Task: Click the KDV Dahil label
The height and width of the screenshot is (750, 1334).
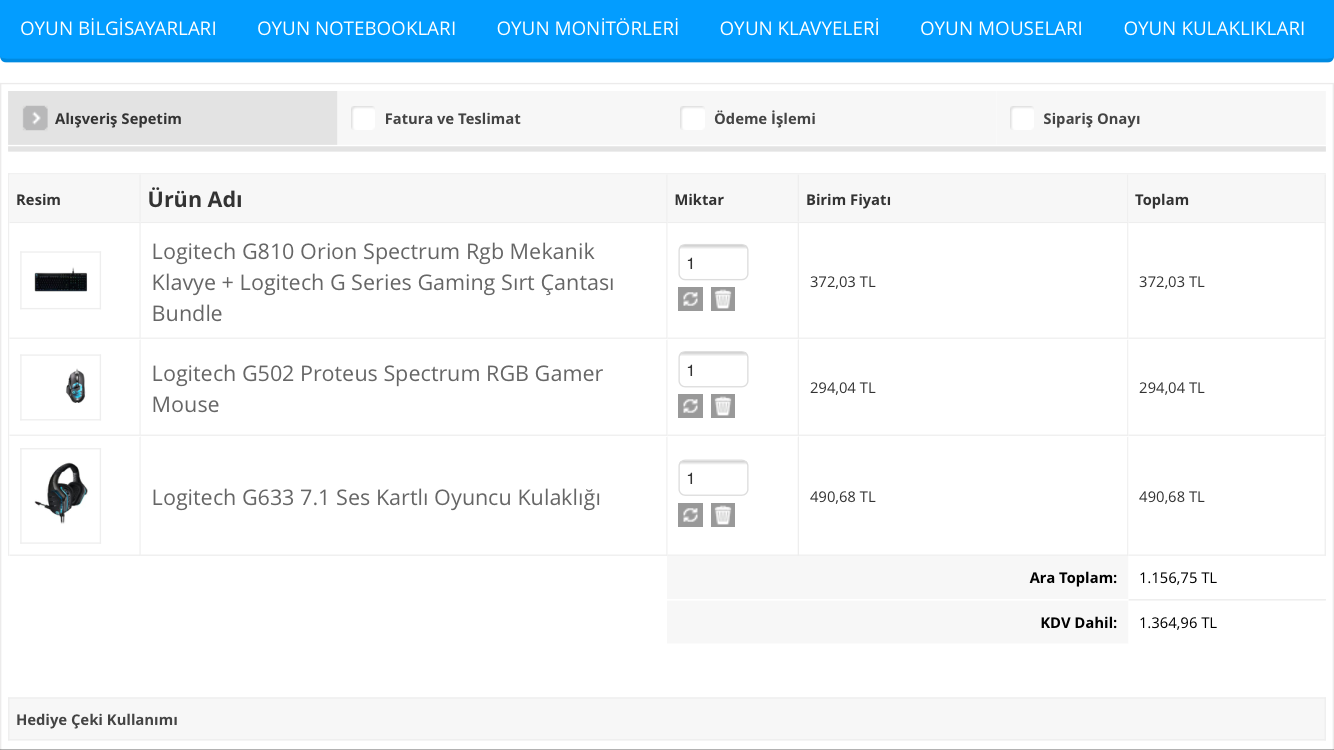Action: click(x=1079, y=623)
